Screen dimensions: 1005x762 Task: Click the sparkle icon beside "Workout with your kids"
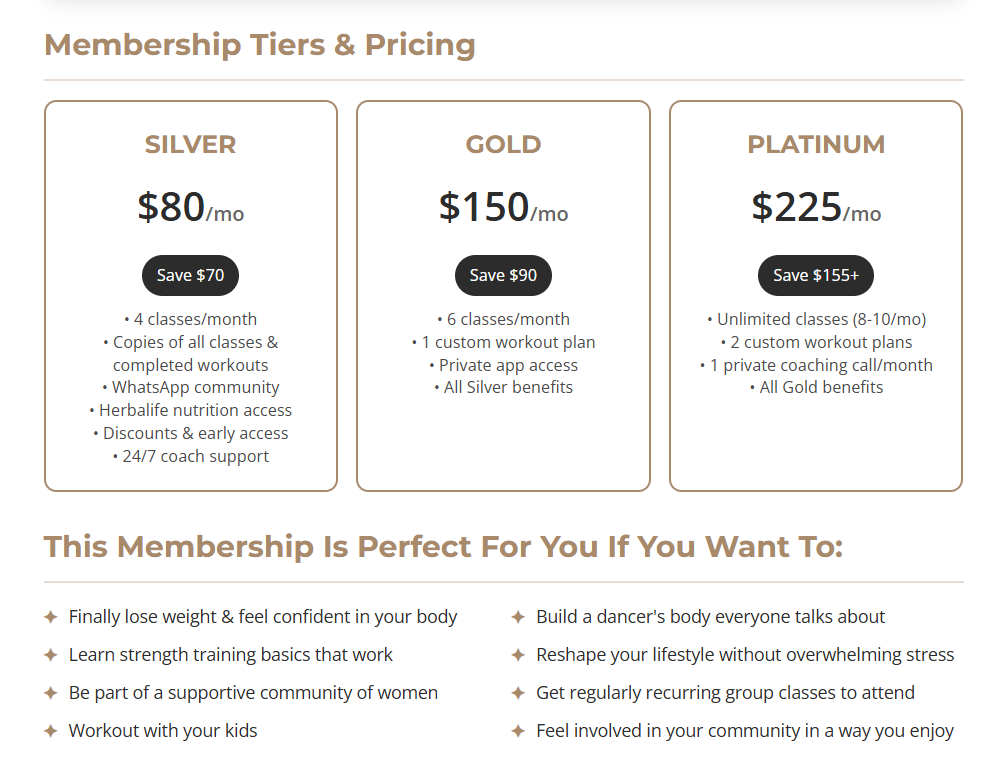pos(51,731)
